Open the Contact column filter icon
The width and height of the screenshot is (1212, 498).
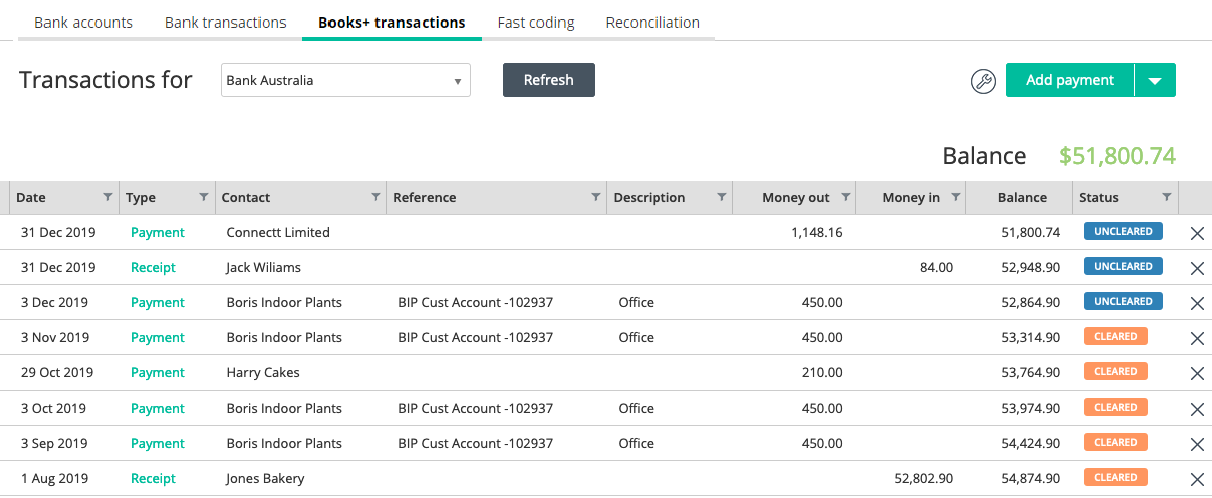[375, 197]
